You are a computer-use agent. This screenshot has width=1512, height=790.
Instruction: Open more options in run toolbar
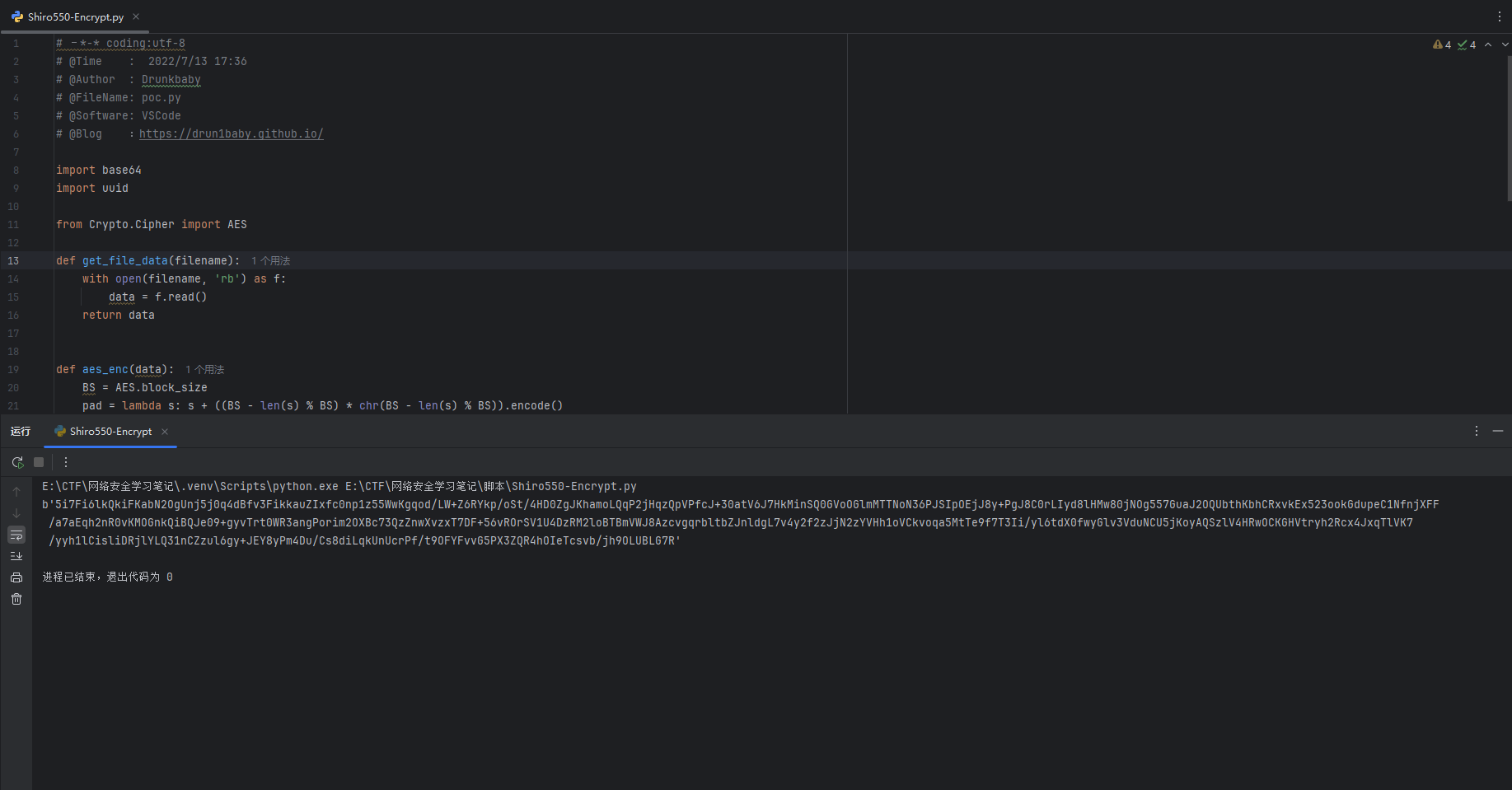[66, 462]
